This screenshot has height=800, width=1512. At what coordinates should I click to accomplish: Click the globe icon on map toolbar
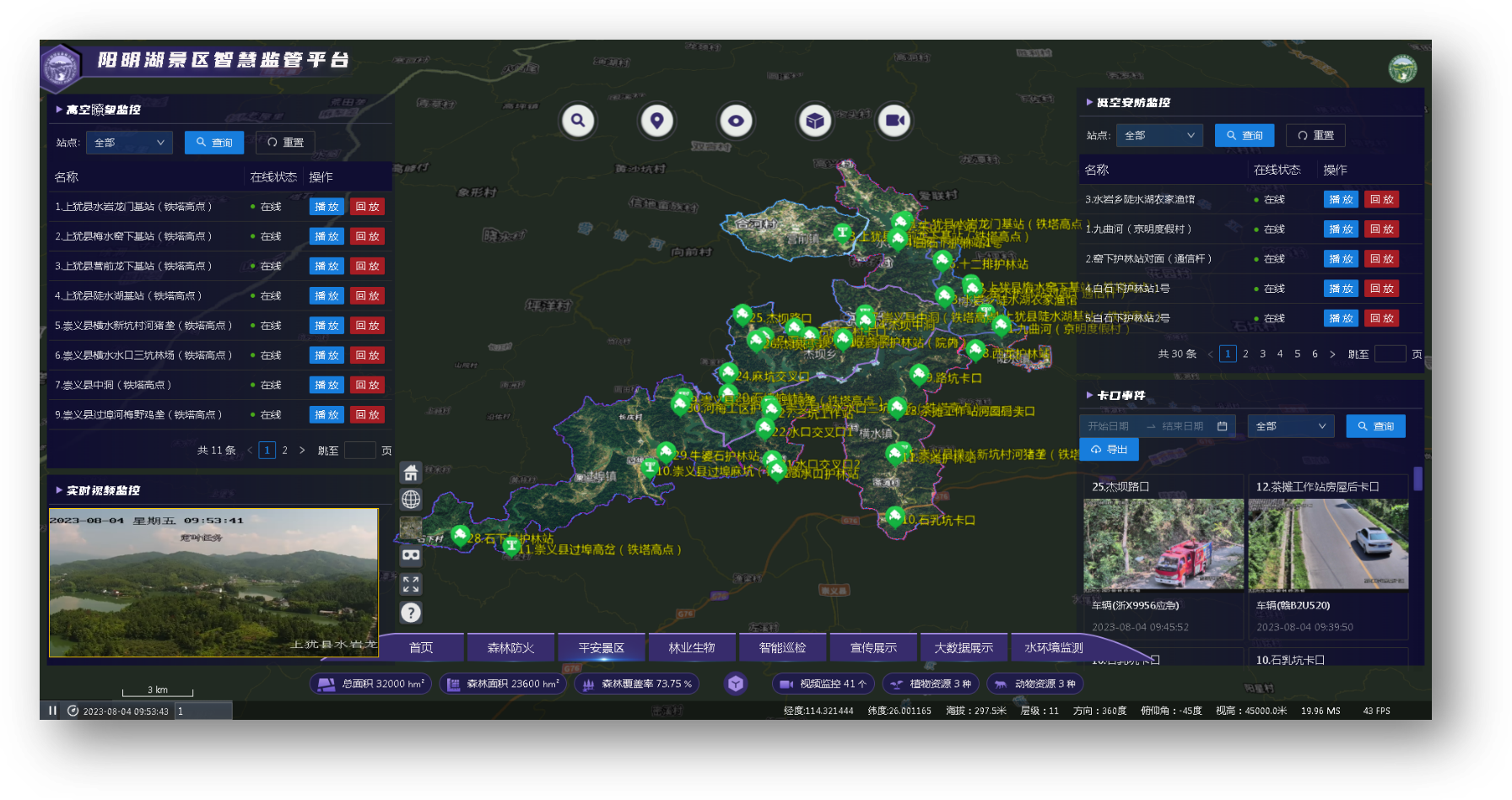point(411,500)
